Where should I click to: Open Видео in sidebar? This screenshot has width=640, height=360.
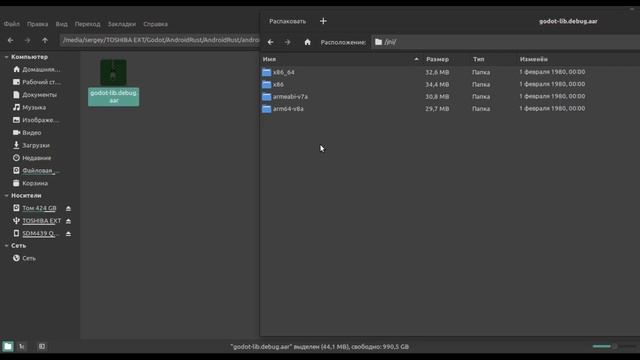click(27, 133)
